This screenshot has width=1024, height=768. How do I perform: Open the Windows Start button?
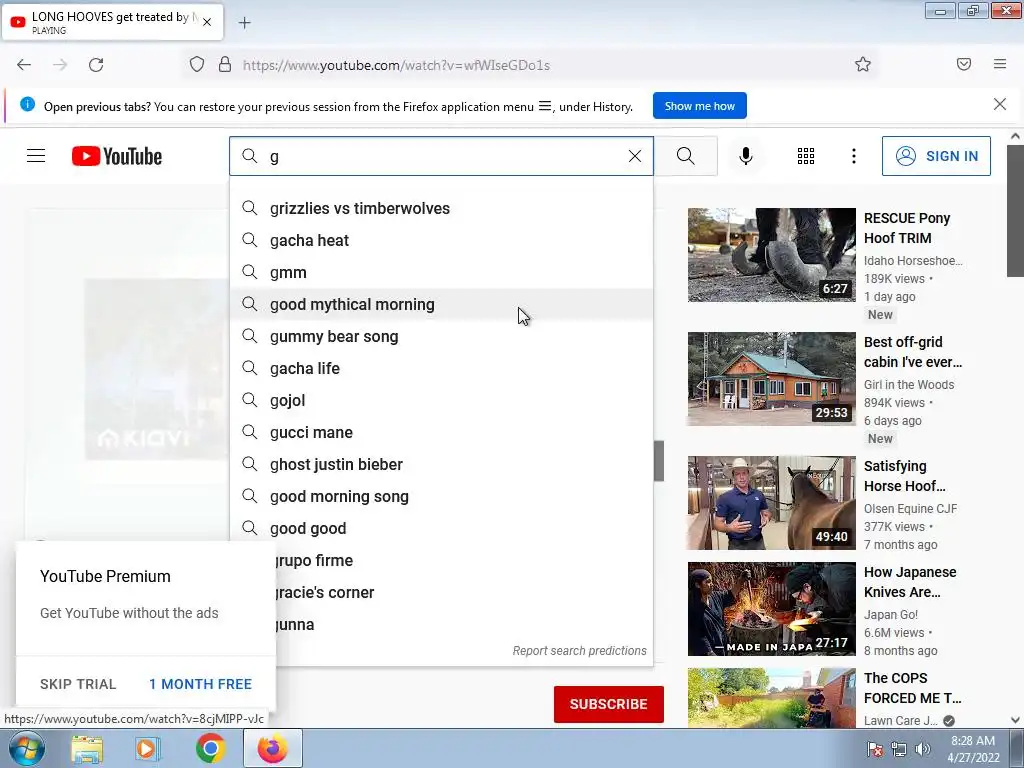point(27,748)
